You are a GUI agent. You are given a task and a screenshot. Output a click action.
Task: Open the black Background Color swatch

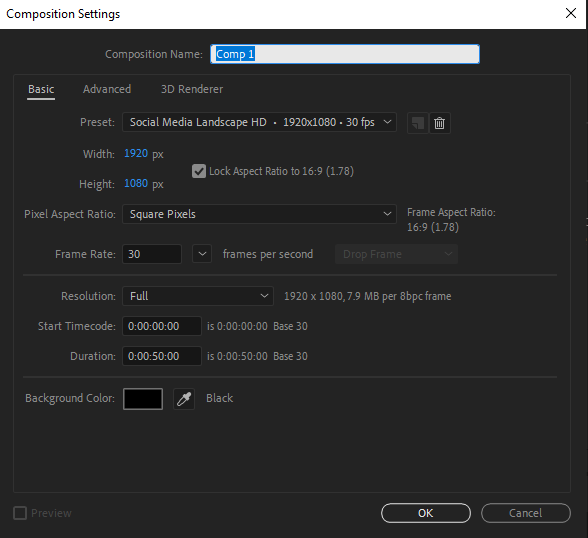coord(143,399)
